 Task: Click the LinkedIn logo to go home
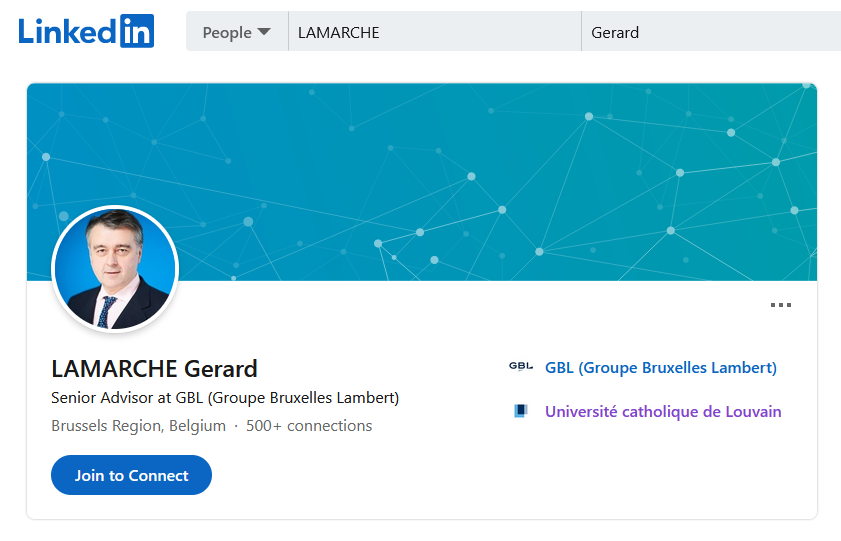click(x=86, y=31)
